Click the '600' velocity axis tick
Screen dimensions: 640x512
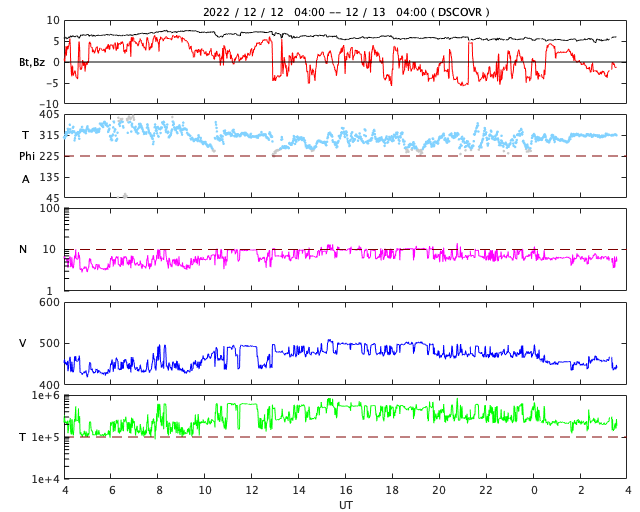point(49,303)
